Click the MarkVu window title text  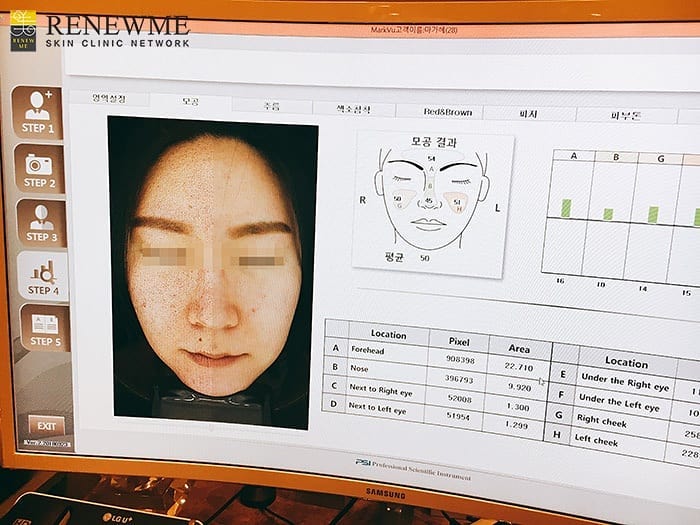pyautogui.click(x=413, y=30)
